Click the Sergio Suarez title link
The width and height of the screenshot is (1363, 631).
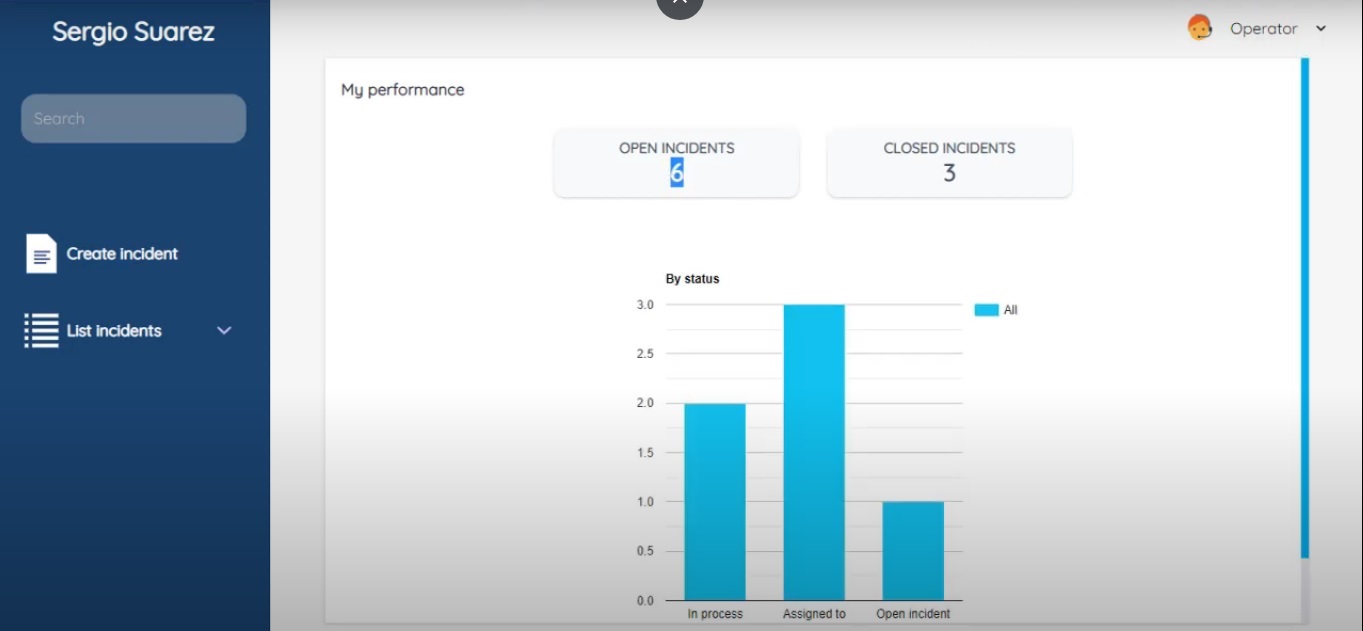coord(133,31)
